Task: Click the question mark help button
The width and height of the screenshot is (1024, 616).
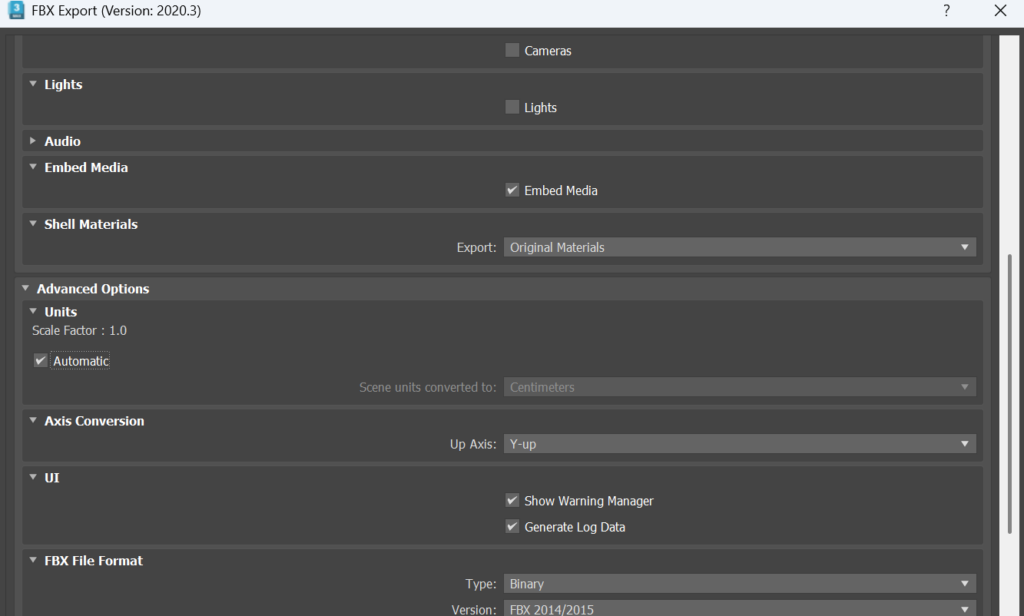Action: (x=946, y=11)
